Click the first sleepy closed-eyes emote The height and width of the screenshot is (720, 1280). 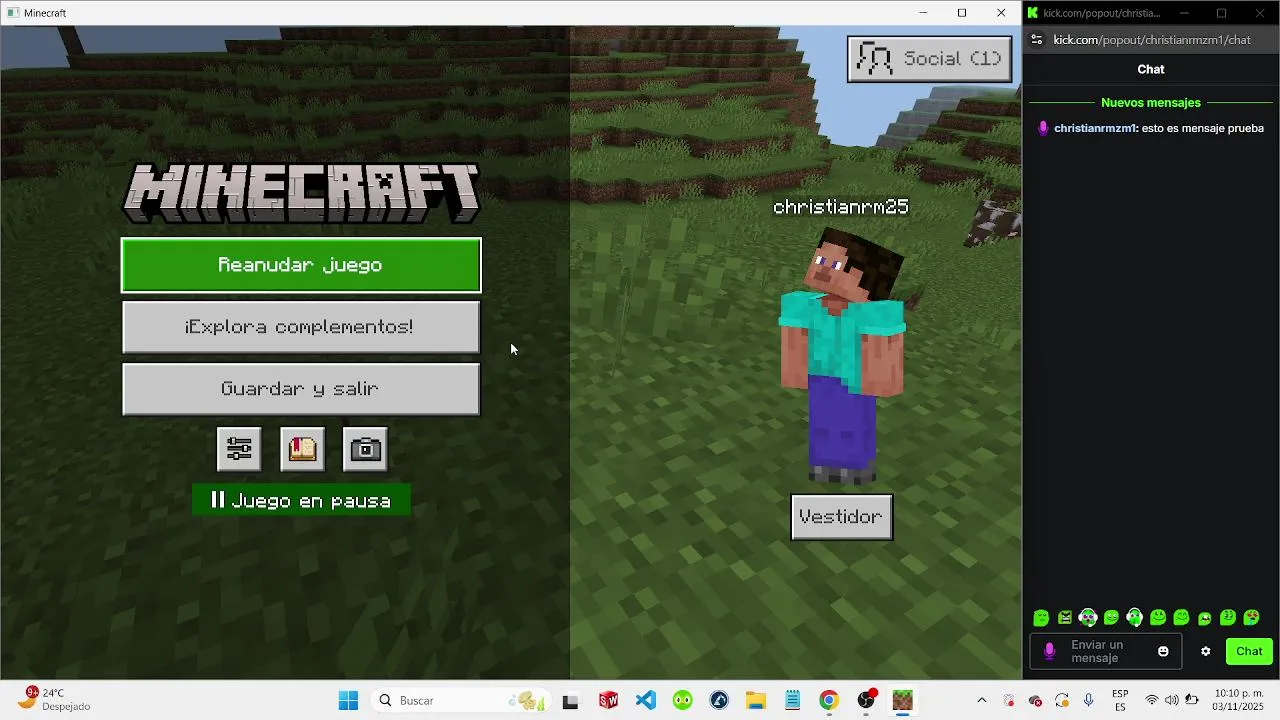(x=1041, y=618)
